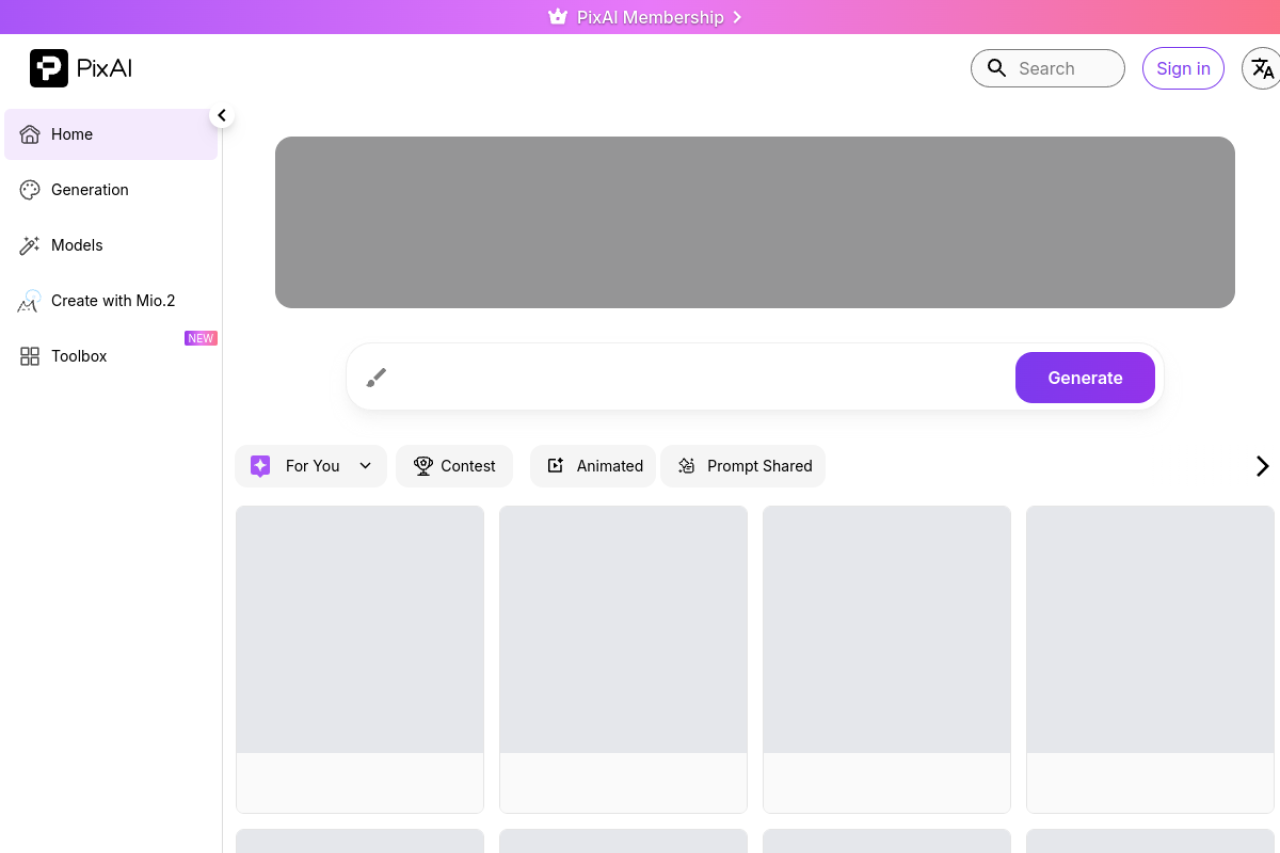1280x853 pixels.
Task: Switch to the Animated tab
Action: pyautogui.click(x=593, y=466)
